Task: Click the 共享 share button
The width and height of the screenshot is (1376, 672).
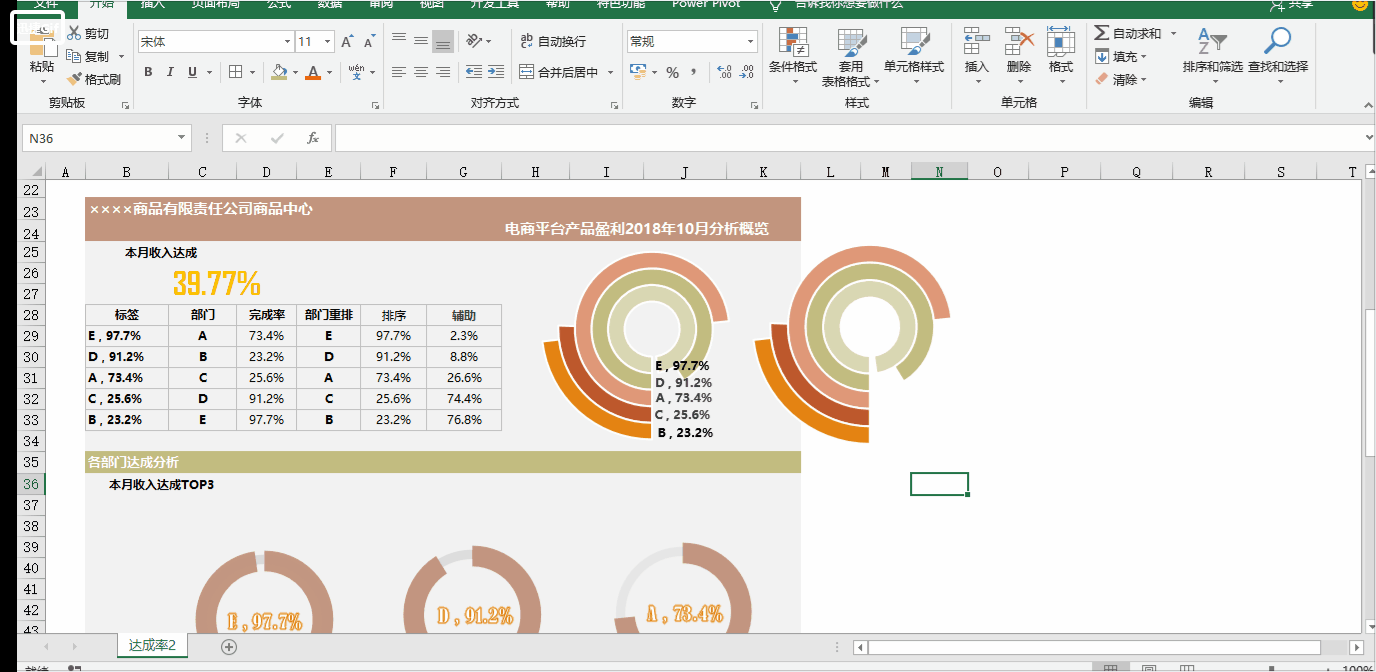Action: pos(1290,5)
